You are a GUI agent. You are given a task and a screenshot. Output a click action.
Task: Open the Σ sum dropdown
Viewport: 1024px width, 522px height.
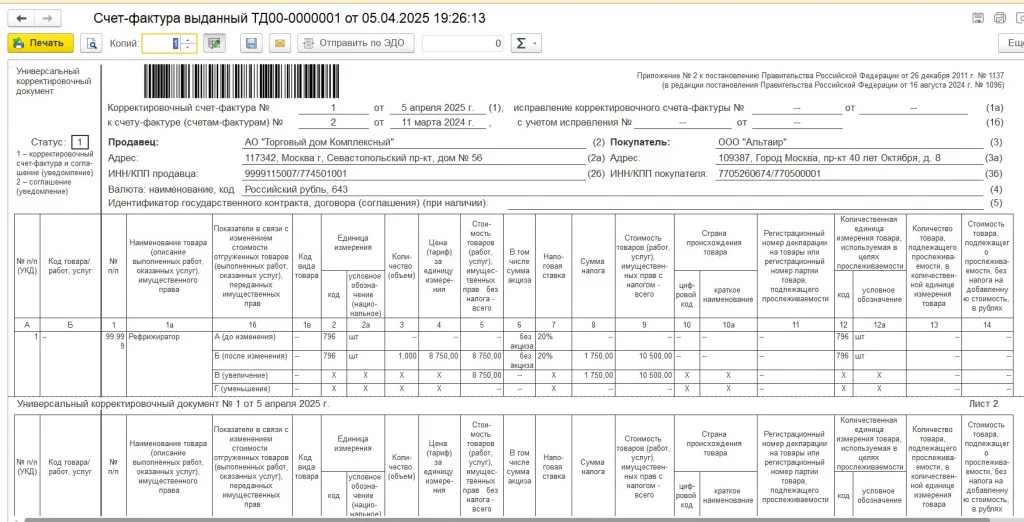coord(526,44)
